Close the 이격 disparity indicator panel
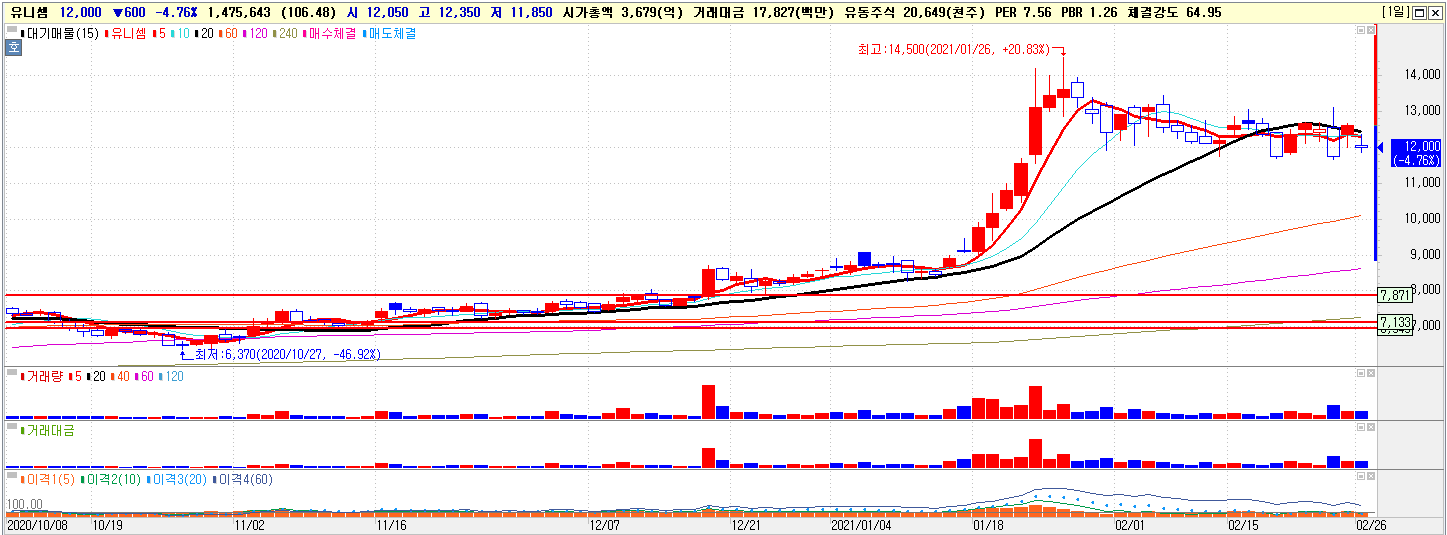The image size is (1447, 535). [x=1371, y=476]
